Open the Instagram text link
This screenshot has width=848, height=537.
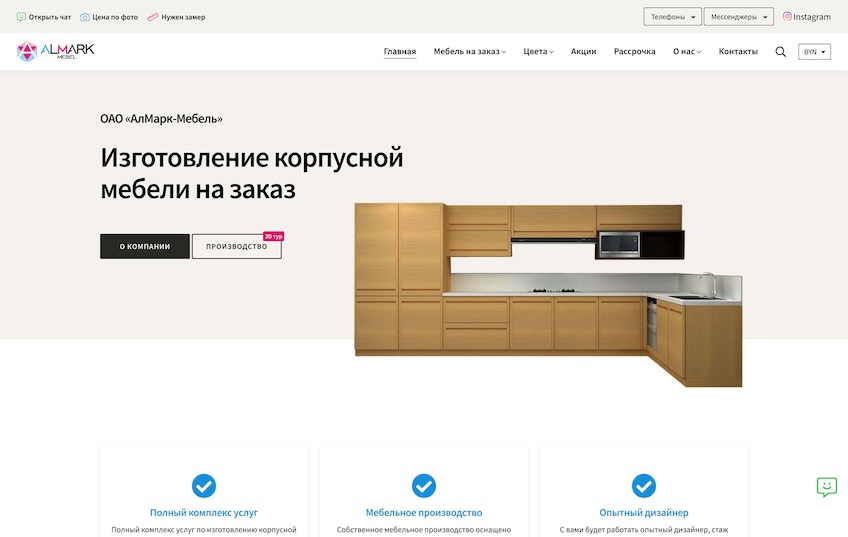812,17
